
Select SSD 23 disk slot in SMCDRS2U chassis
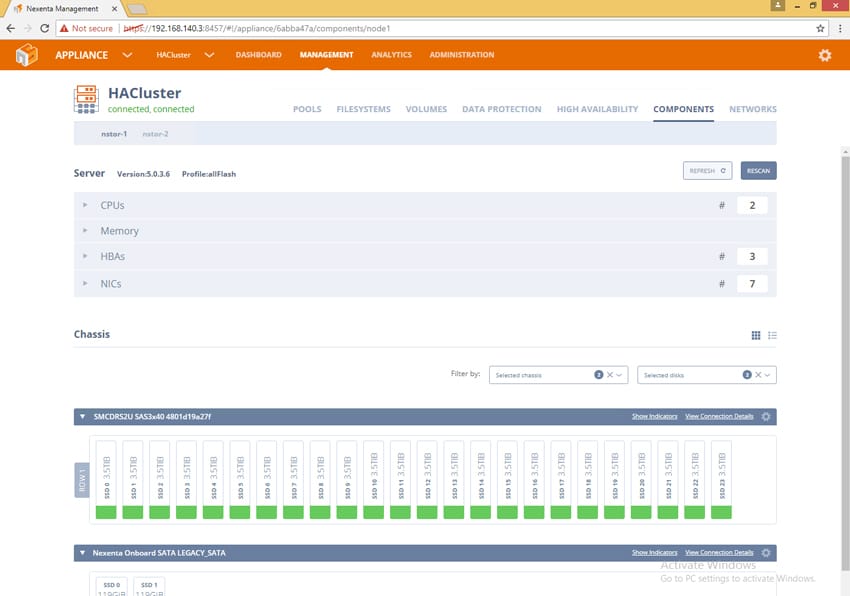(x=722, y=479)
